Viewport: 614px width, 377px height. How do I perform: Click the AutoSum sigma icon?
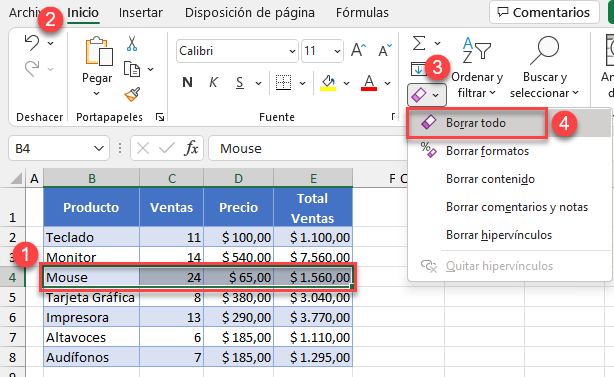click(x=419, y=43)
